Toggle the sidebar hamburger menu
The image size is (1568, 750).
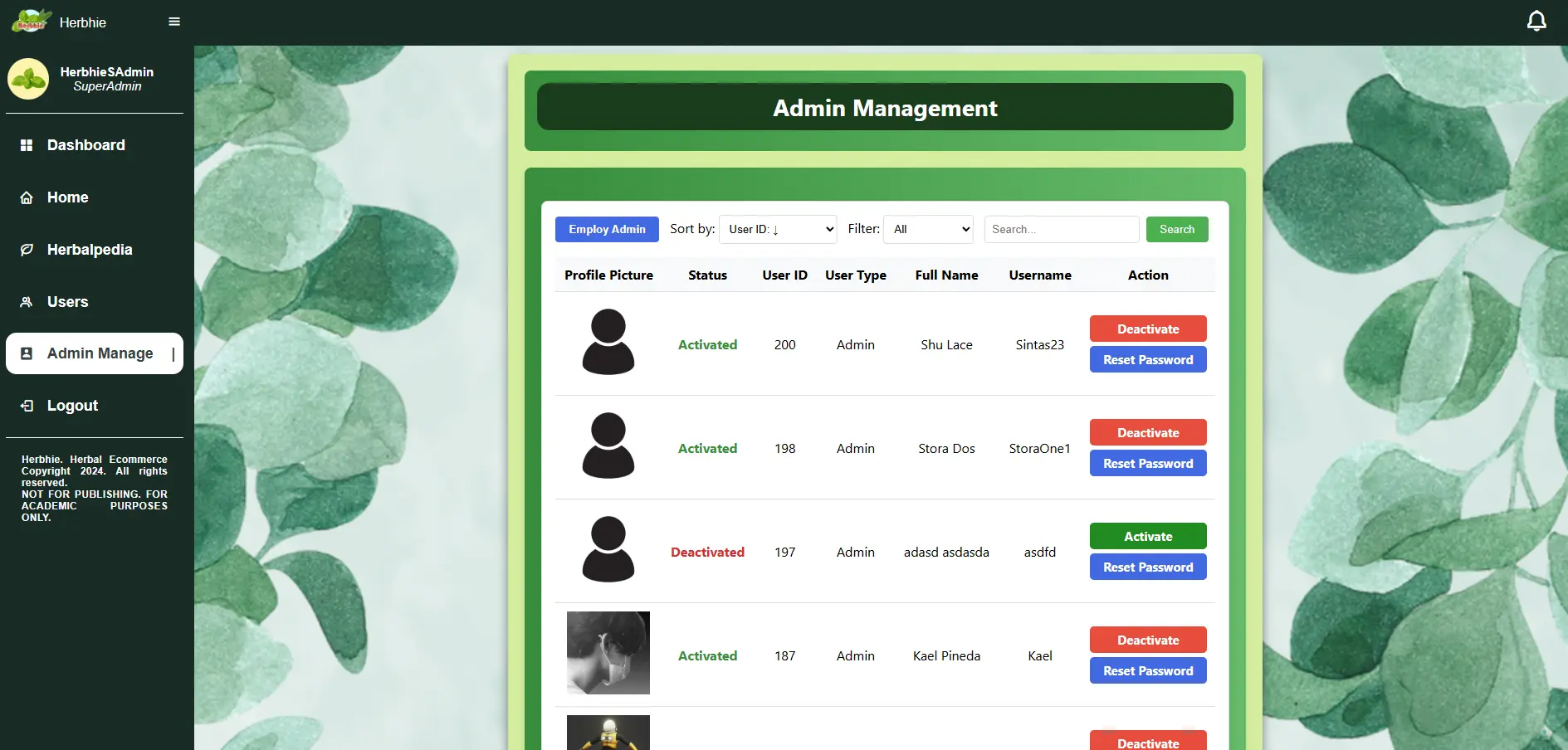(x=174, y=22)
